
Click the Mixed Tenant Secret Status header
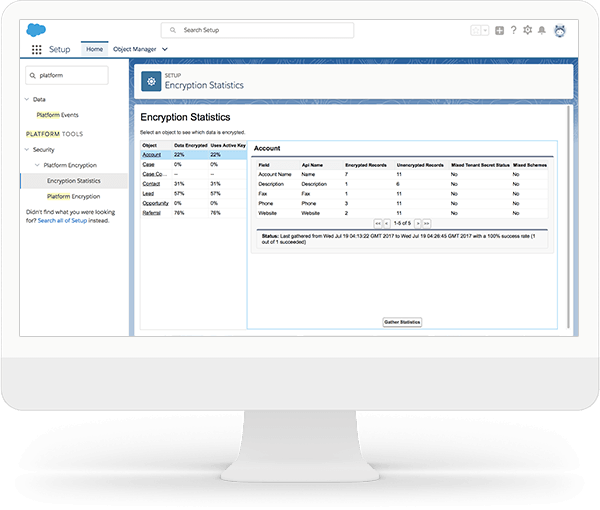[480, 165]
